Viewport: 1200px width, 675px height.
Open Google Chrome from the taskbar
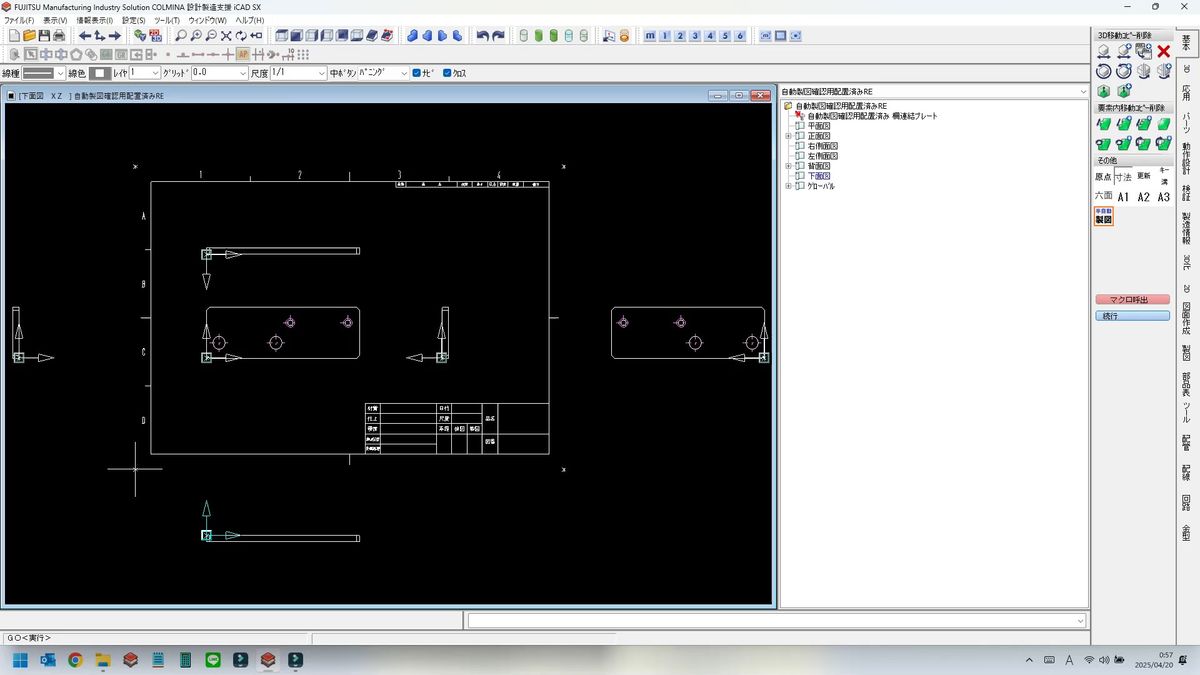tap(75, 660)
